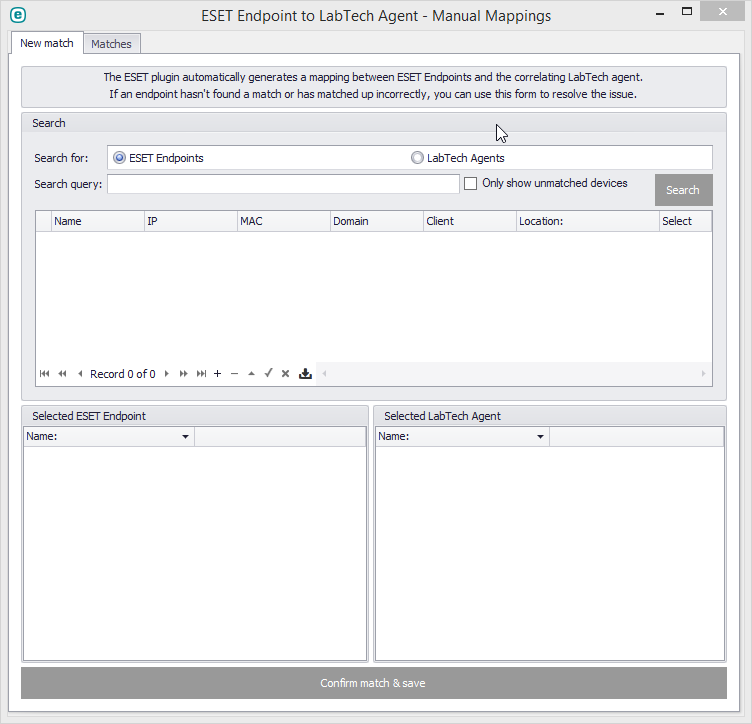The image size is (752, 724).
Task: Sort by MAC column header
Action: click(x=284, y=221)
